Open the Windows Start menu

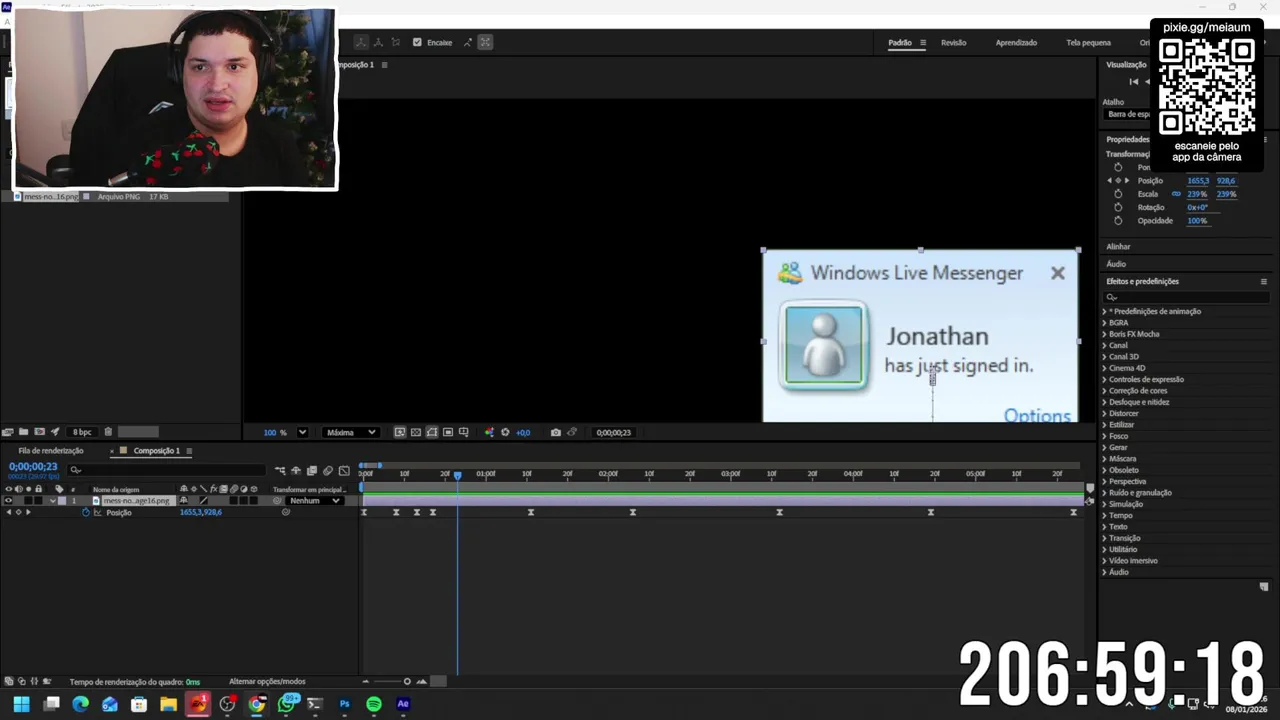[x=21, y=704]
